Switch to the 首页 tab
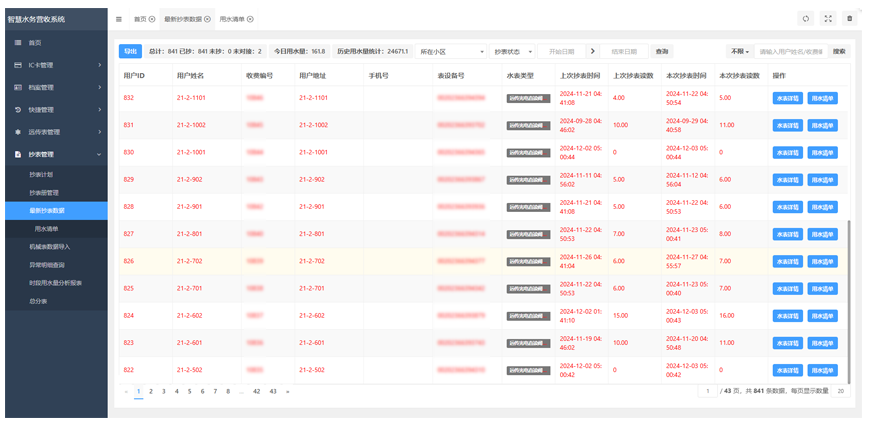Viewport: 871px width, 423px height. 140,19
